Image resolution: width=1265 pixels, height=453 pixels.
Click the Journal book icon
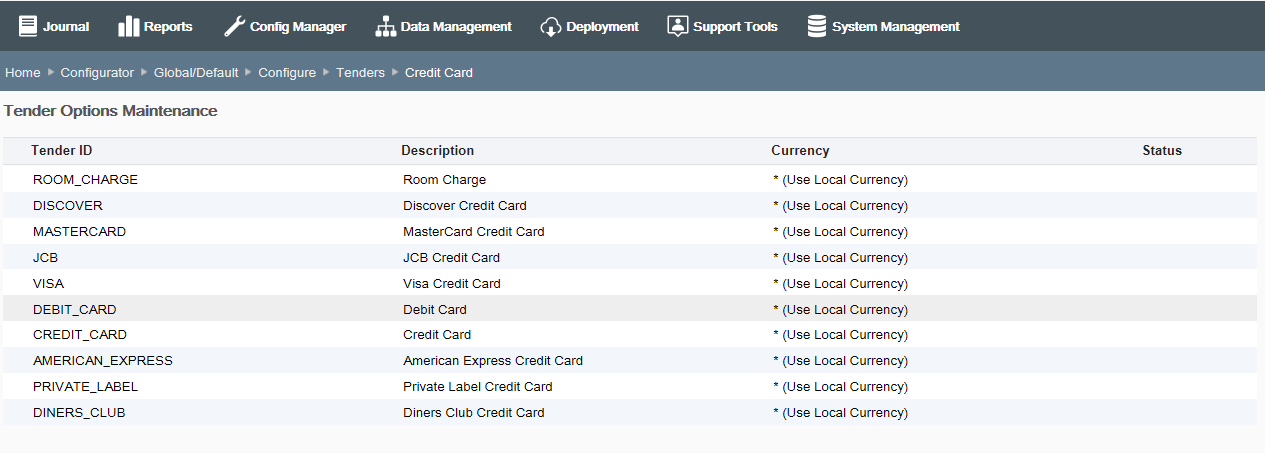tap(27, 27)
